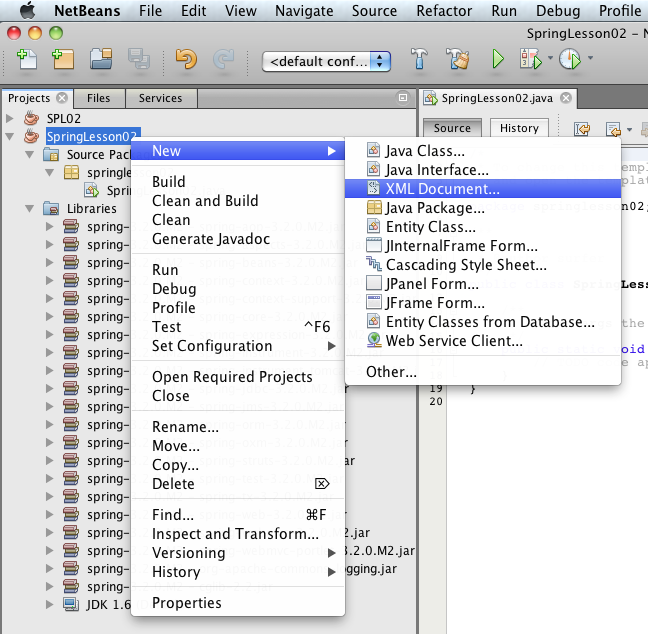Choose Other... in New submenu
648x634 pixels.
[483, 372]
